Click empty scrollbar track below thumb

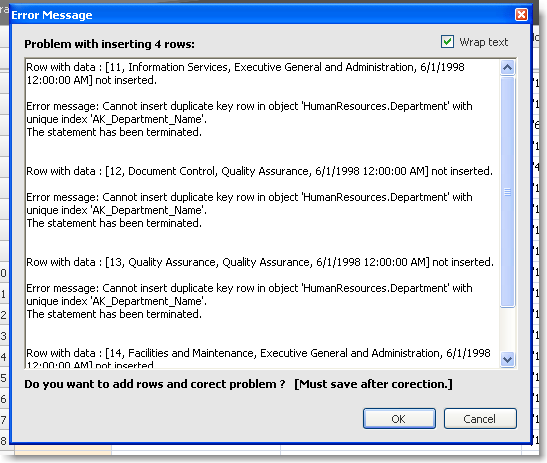pos(508,330)
